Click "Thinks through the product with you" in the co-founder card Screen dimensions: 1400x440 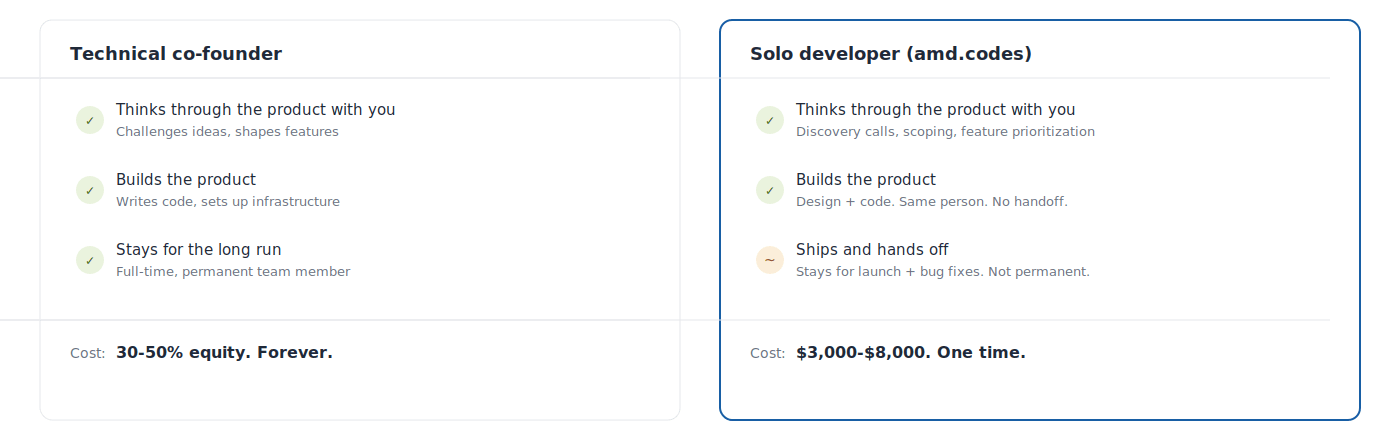click(256, 110)
